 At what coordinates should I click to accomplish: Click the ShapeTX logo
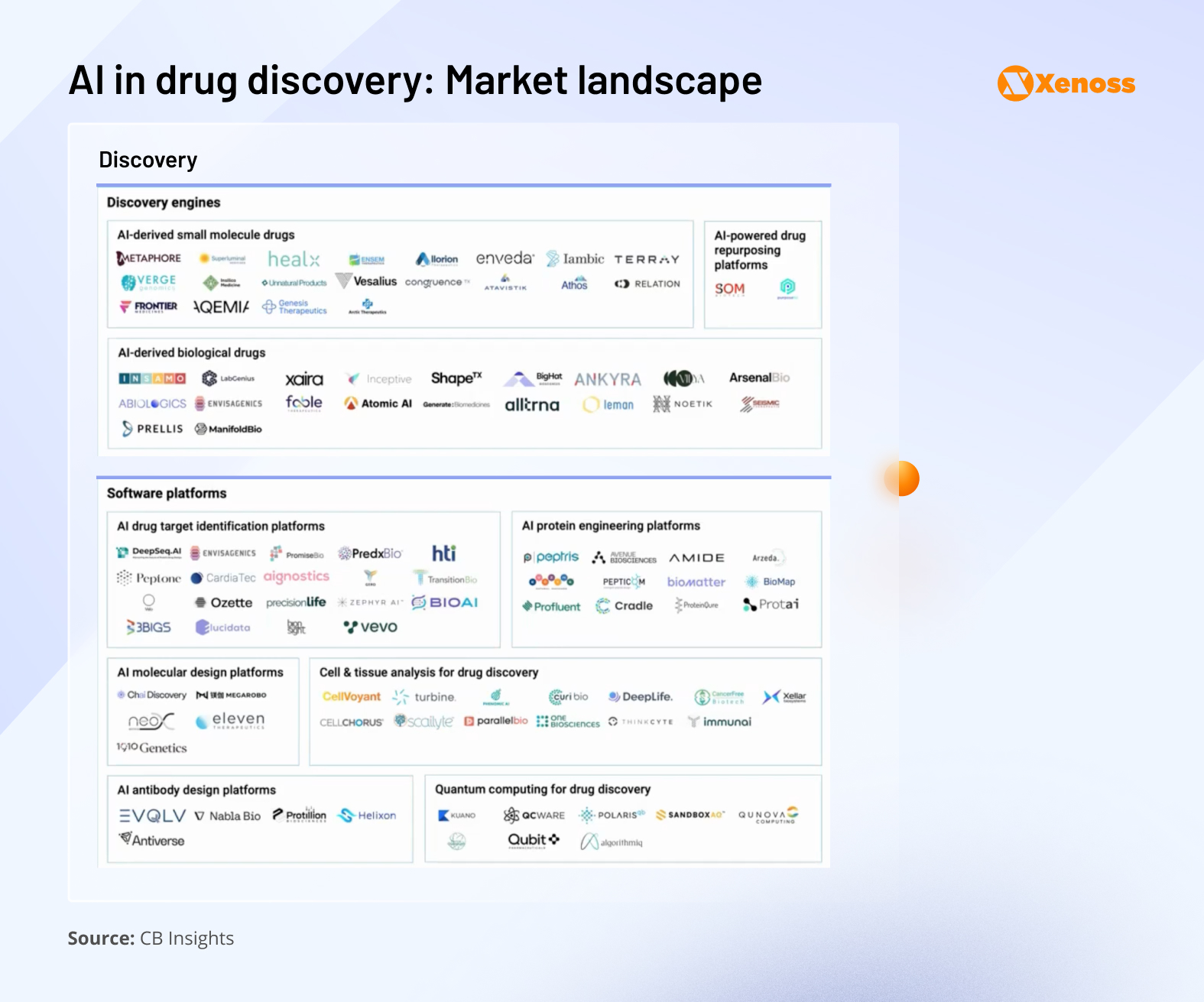point(456,378)
